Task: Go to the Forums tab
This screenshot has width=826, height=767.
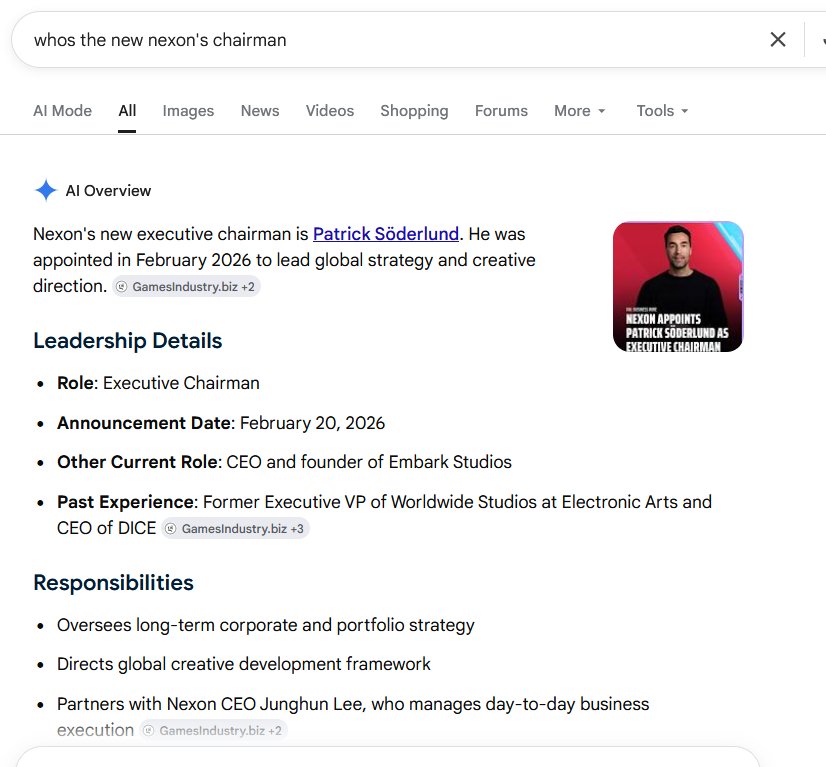Action: (x=501, y=111)
